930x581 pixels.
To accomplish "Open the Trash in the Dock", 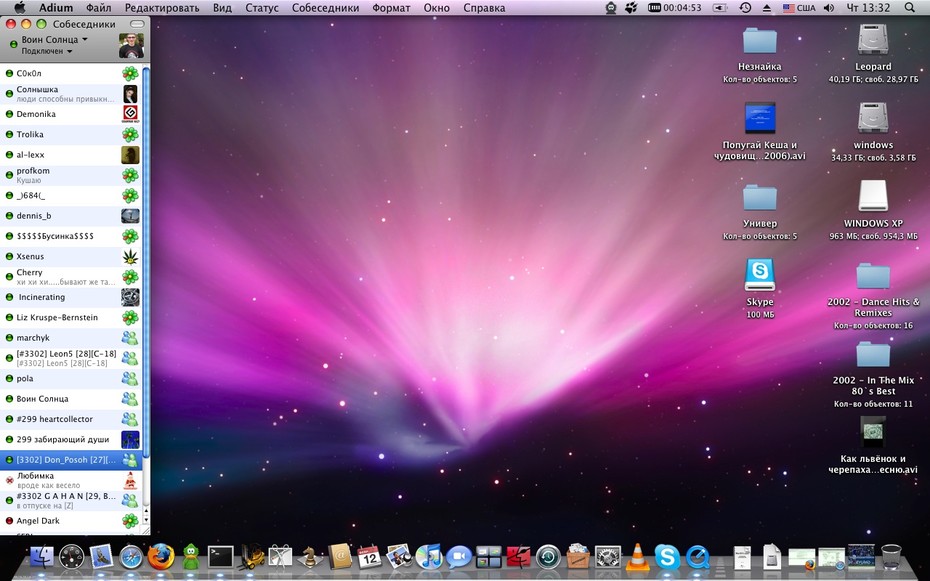I will [x=890, y=557].
